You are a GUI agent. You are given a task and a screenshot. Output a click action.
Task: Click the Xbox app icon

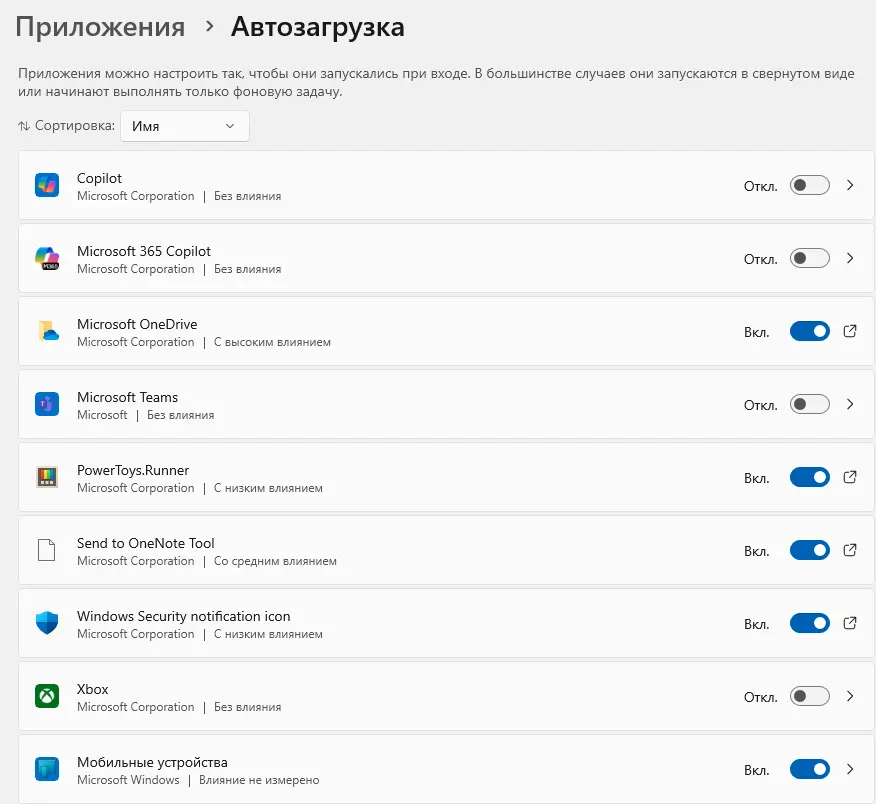coord(47,696)
